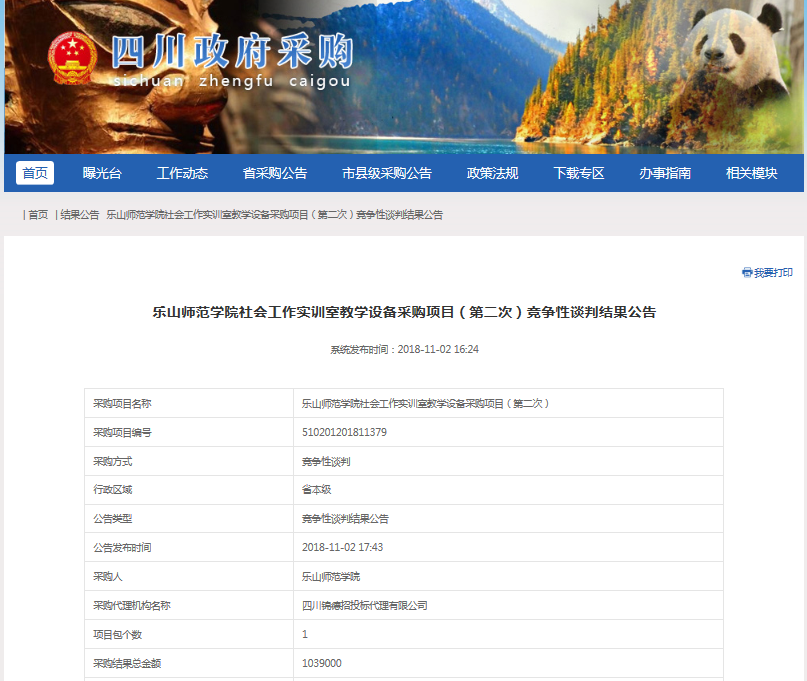Screen dimensions: 807x681
Task: Navigate to 政策法规 page
Action: point(493,173)
